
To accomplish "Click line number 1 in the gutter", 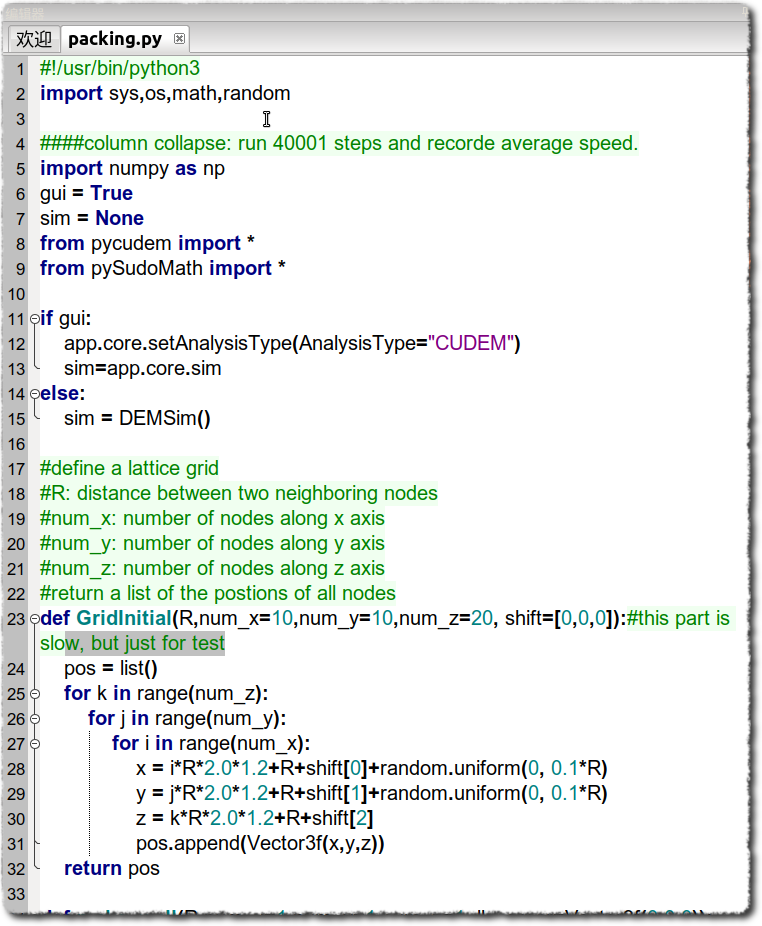I will [20, 69].
